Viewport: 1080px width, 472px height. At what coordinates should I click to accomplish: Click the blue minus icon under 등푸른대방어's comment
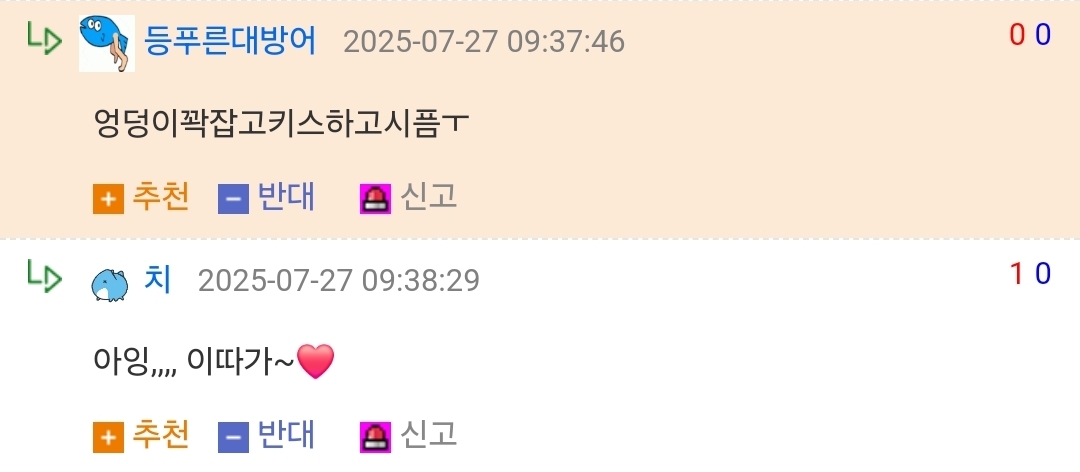(233, 199)
